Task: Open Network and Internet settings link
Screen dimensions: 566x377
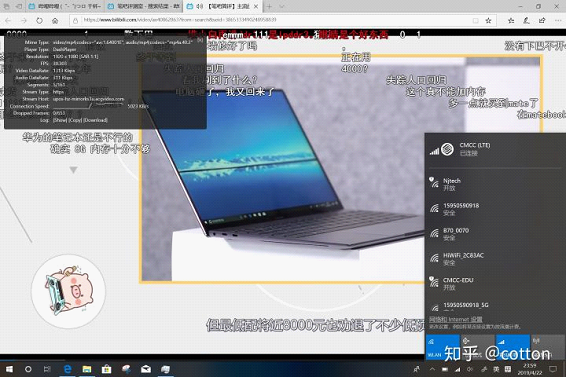Action: tap(456, 319)
